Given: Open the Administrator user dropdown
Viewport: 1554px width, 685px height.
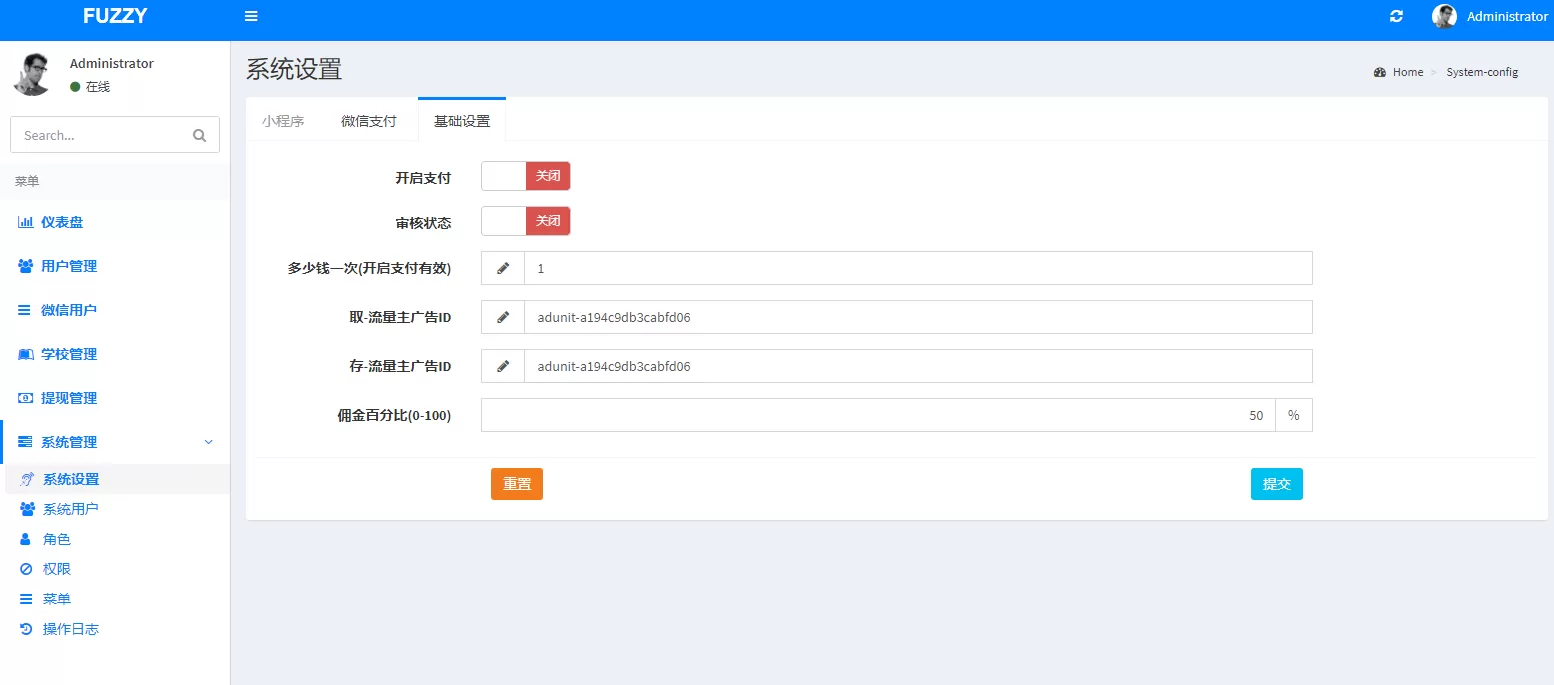Looking at the screenshot, I should click(x=1506, y=16).
